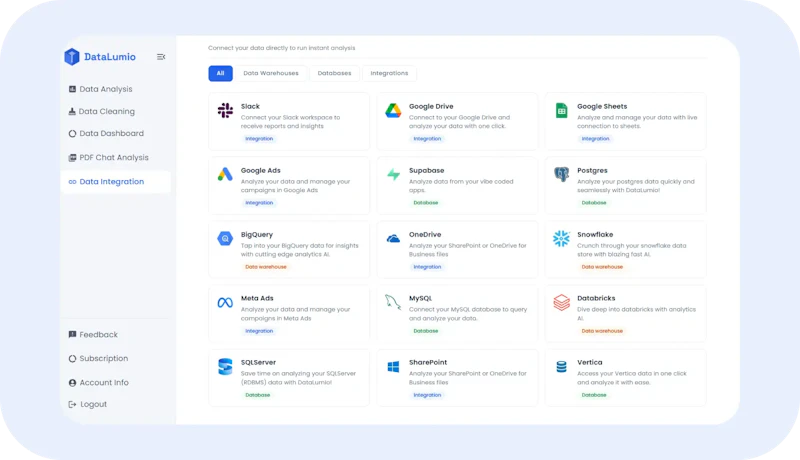Click the Google Ads description text
800x460 pixels.
pyautogui.click(x=295, y=186)
